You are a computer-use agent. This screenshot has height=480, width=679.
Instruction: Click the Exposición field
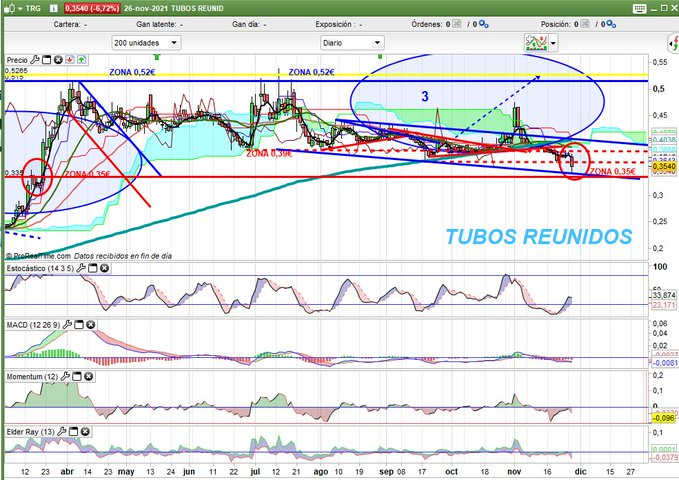point(338,25)
